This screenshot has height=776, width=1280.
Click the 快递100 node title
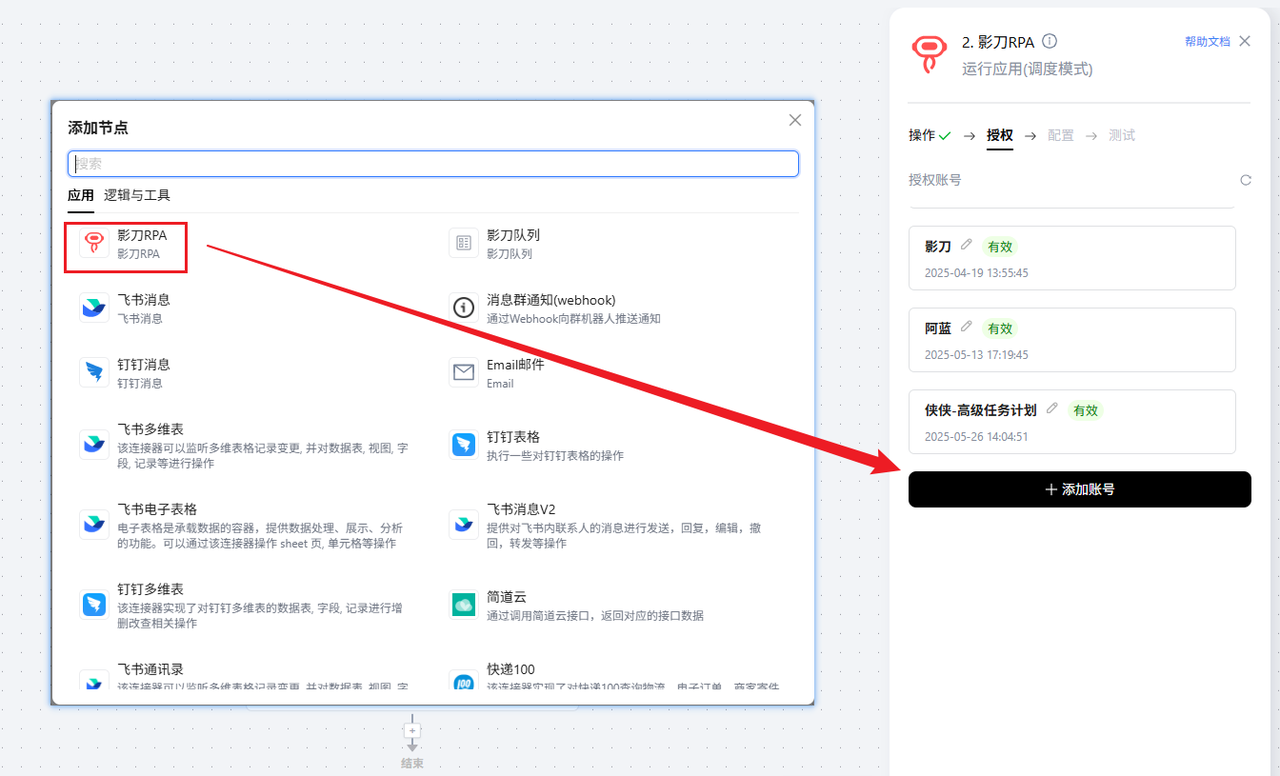(x=510, y=669)
